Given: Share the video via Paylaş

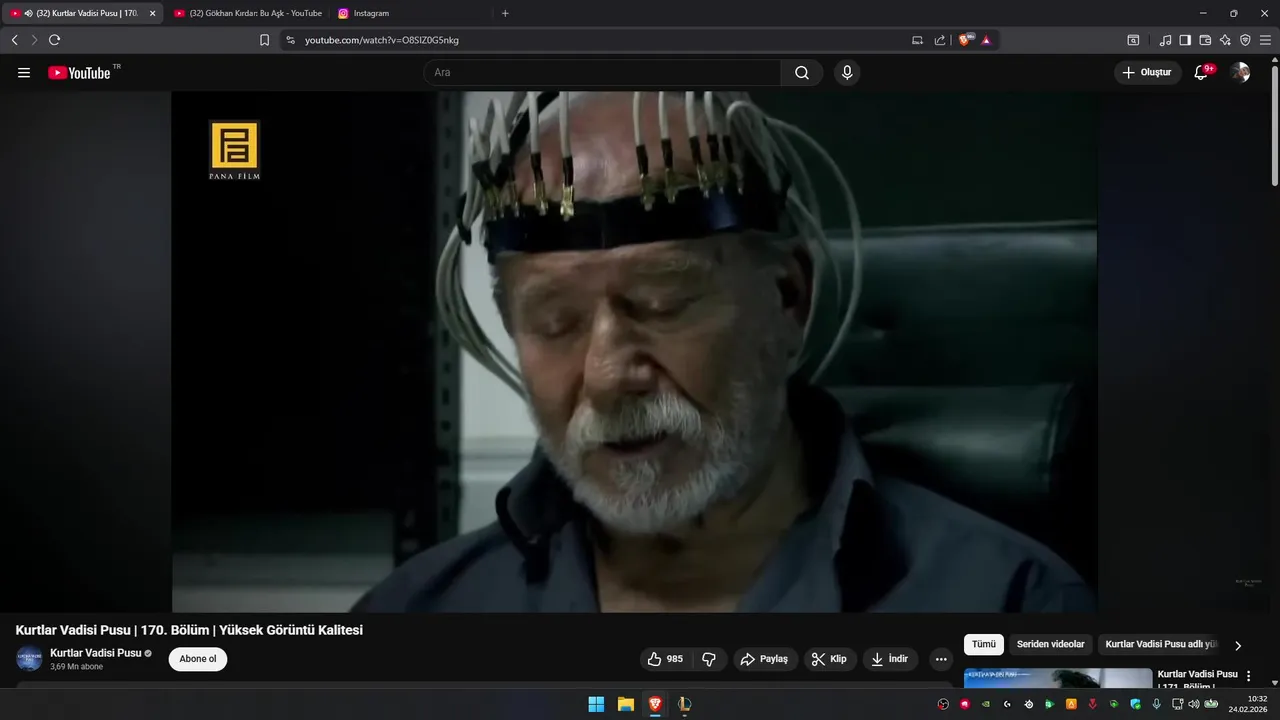Looking at the screenshot, I should (765, 659).
